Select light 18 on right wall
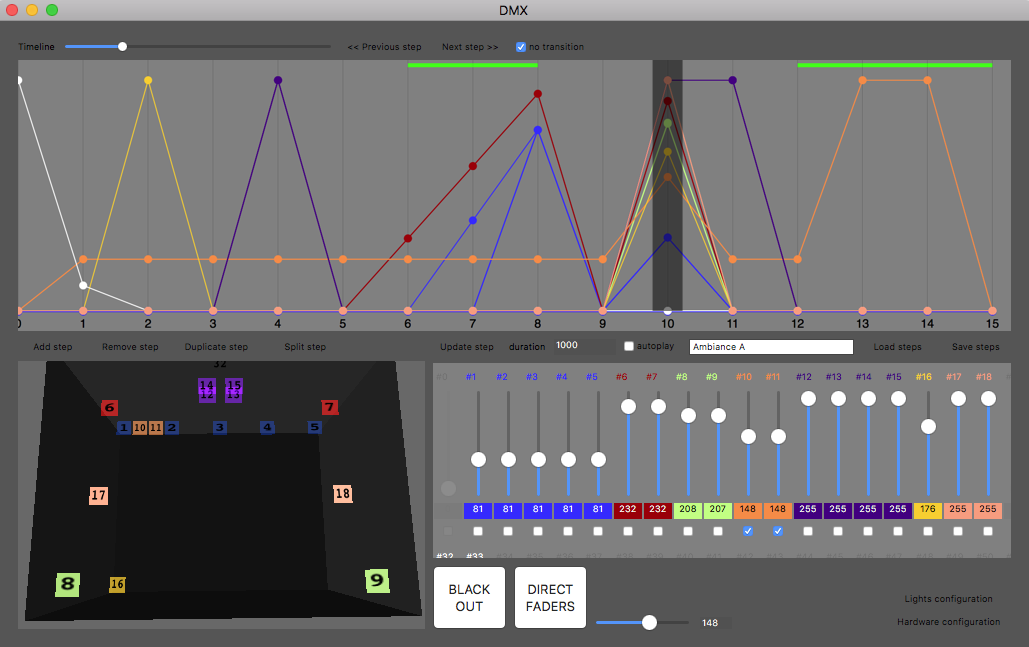1029x647 pixels. click(x=342, y=493)
